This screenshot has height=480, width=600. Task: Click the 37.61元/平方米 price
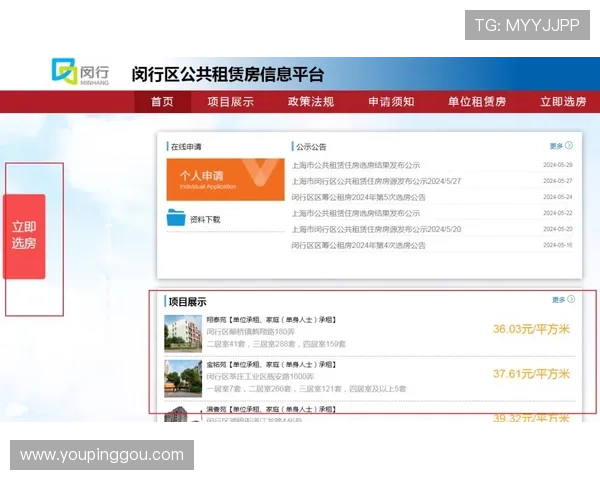pyautogui.click(x=532, y=374)
